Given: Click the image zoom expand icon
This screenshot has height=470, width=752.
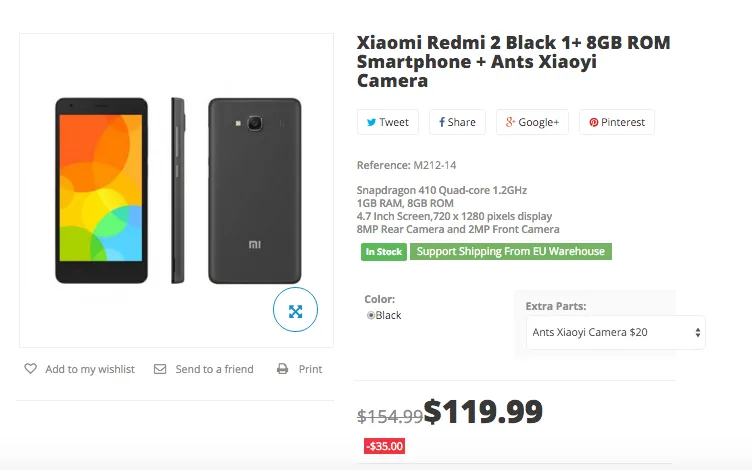Looking at the screenshot, I should [x=295, y=312].
